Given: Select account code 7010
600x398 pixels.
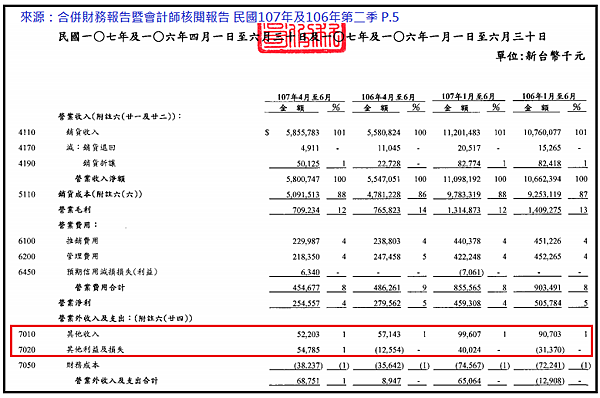Looking at the screenshot, I should coord(27,334).
